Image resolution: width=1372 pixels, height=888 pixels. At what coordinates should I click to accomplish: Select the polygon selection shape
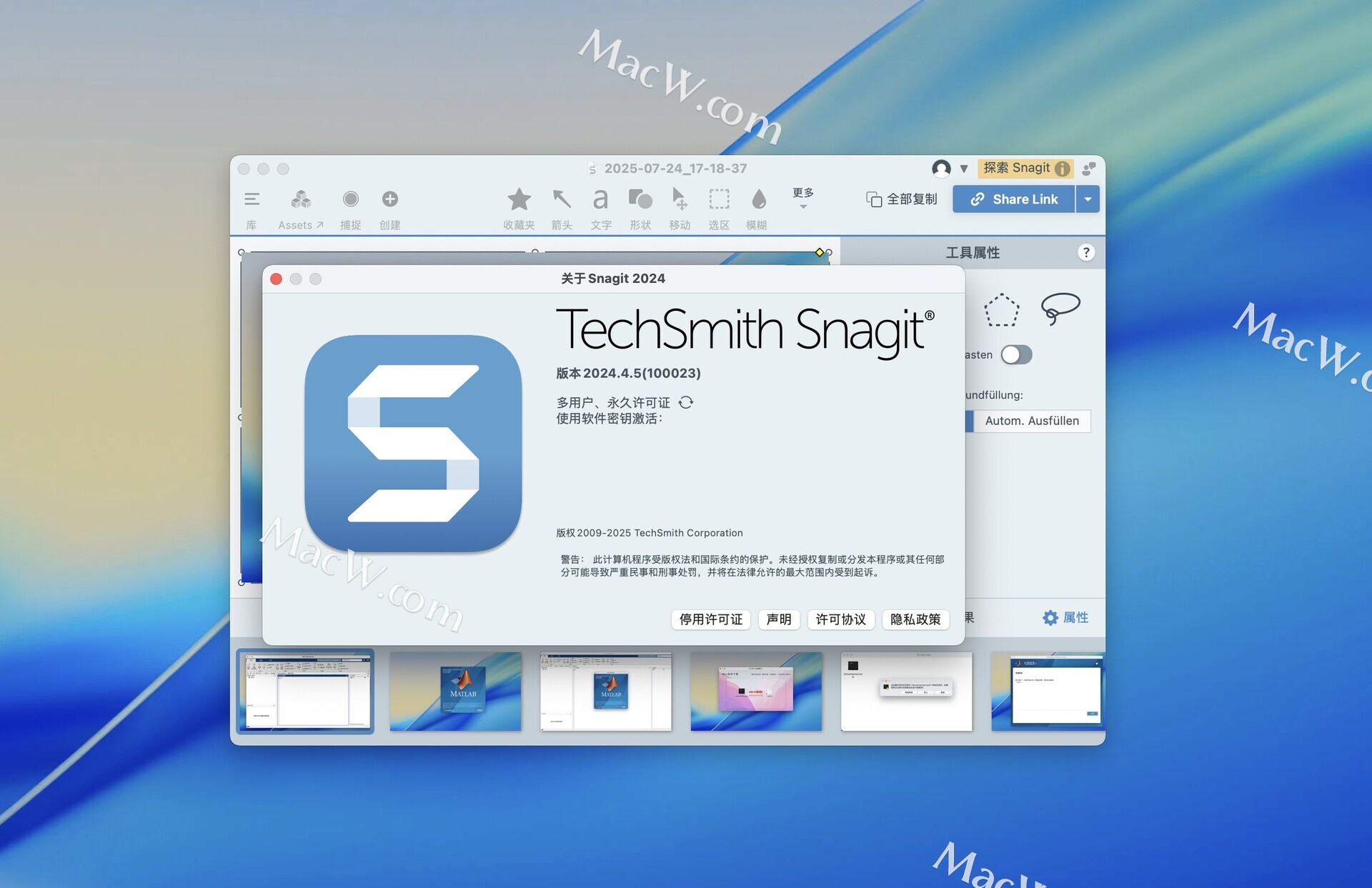pyautogui.click(x=1001, y=310)
